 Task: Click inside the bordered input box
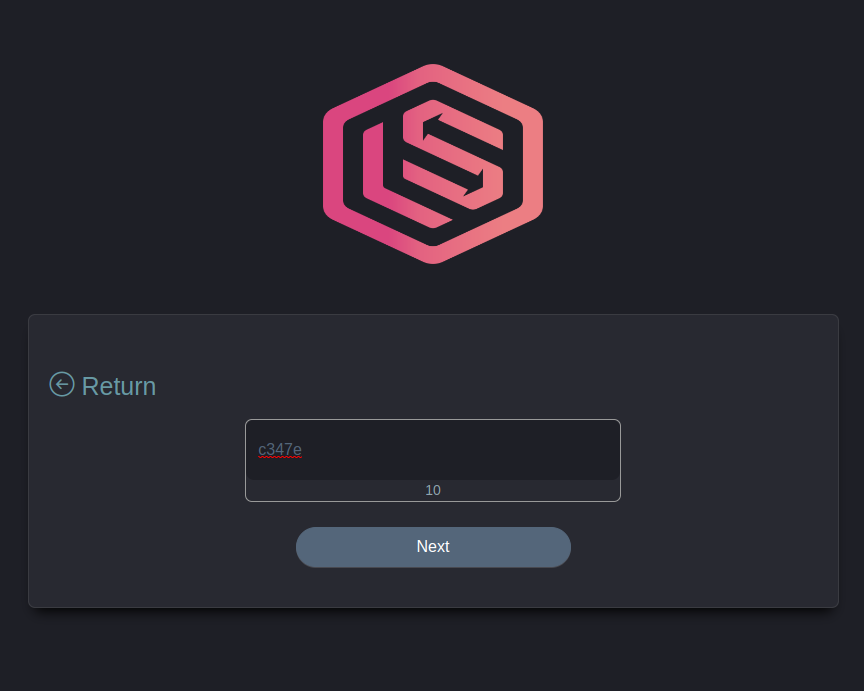[433, 461]
